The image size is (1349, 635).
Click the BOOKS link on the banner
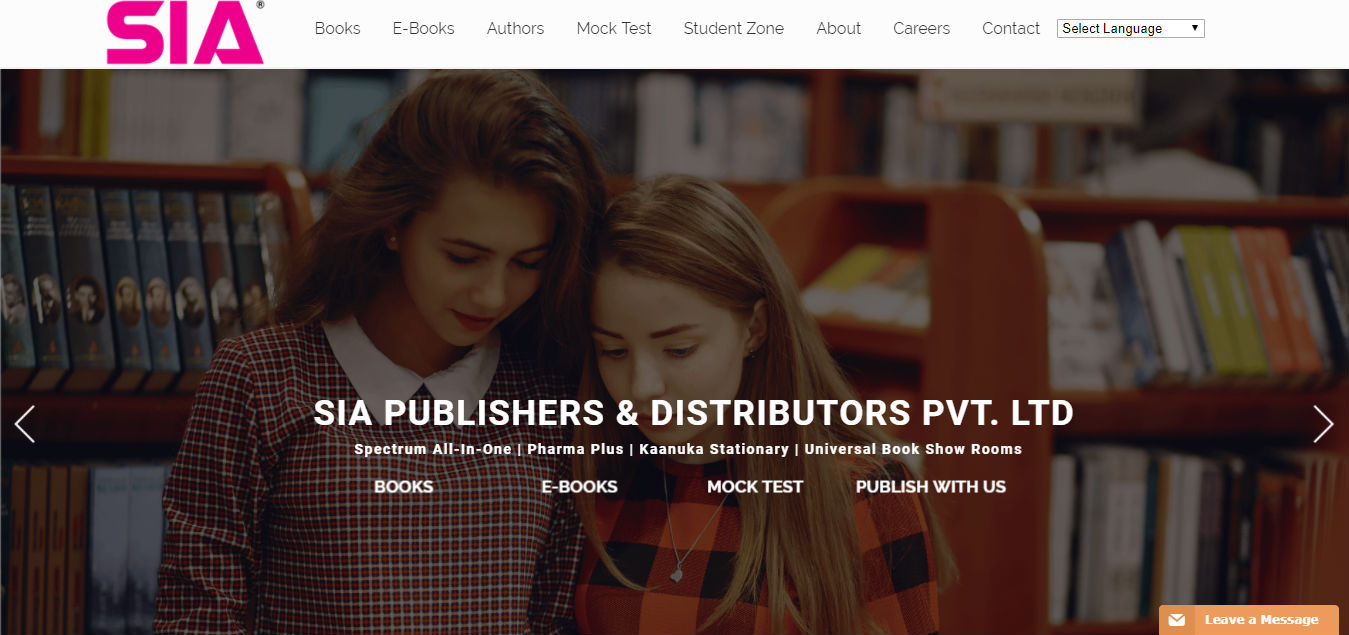[x=404, y=487]
